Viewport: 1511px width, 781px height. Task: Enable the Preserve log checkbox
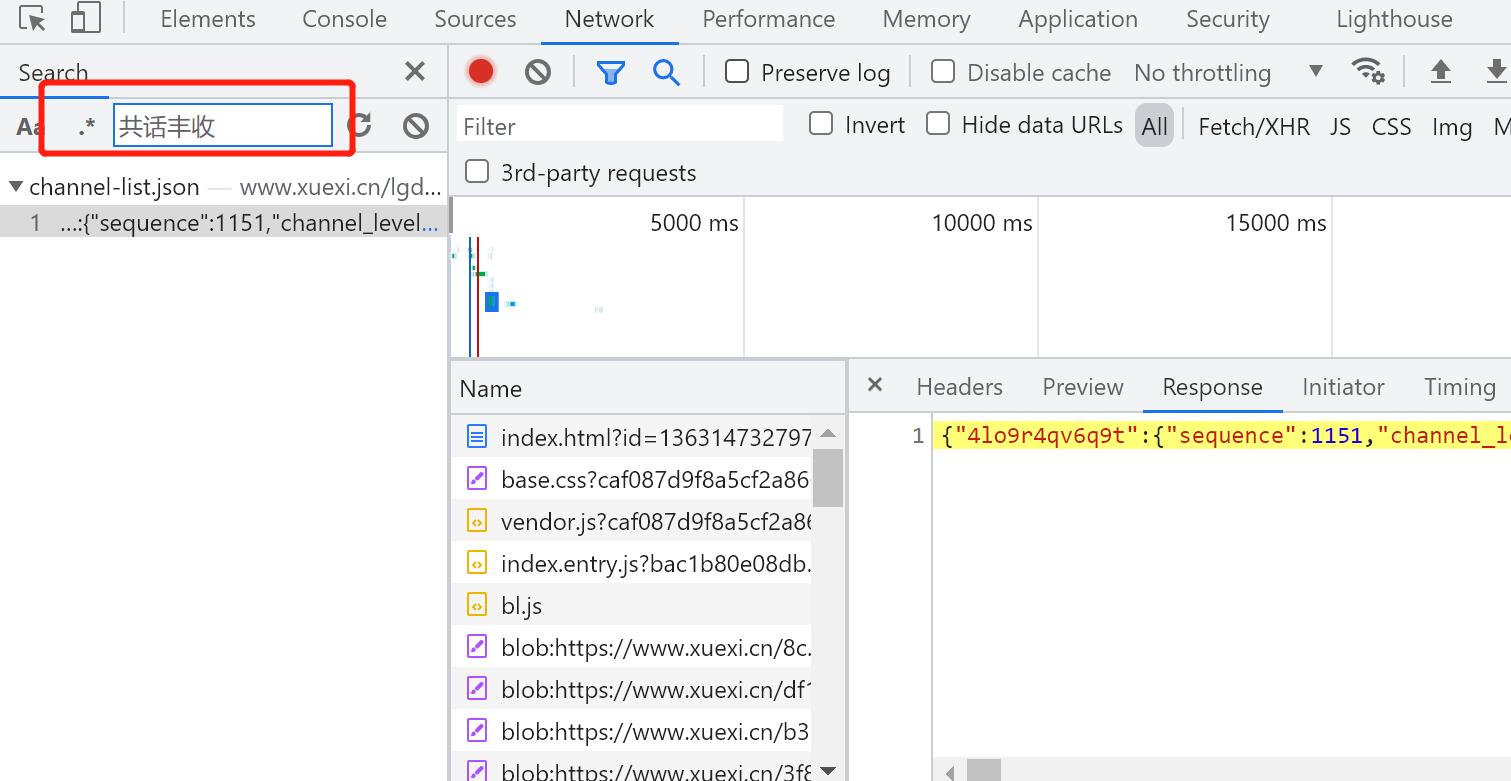coord(737,71)
